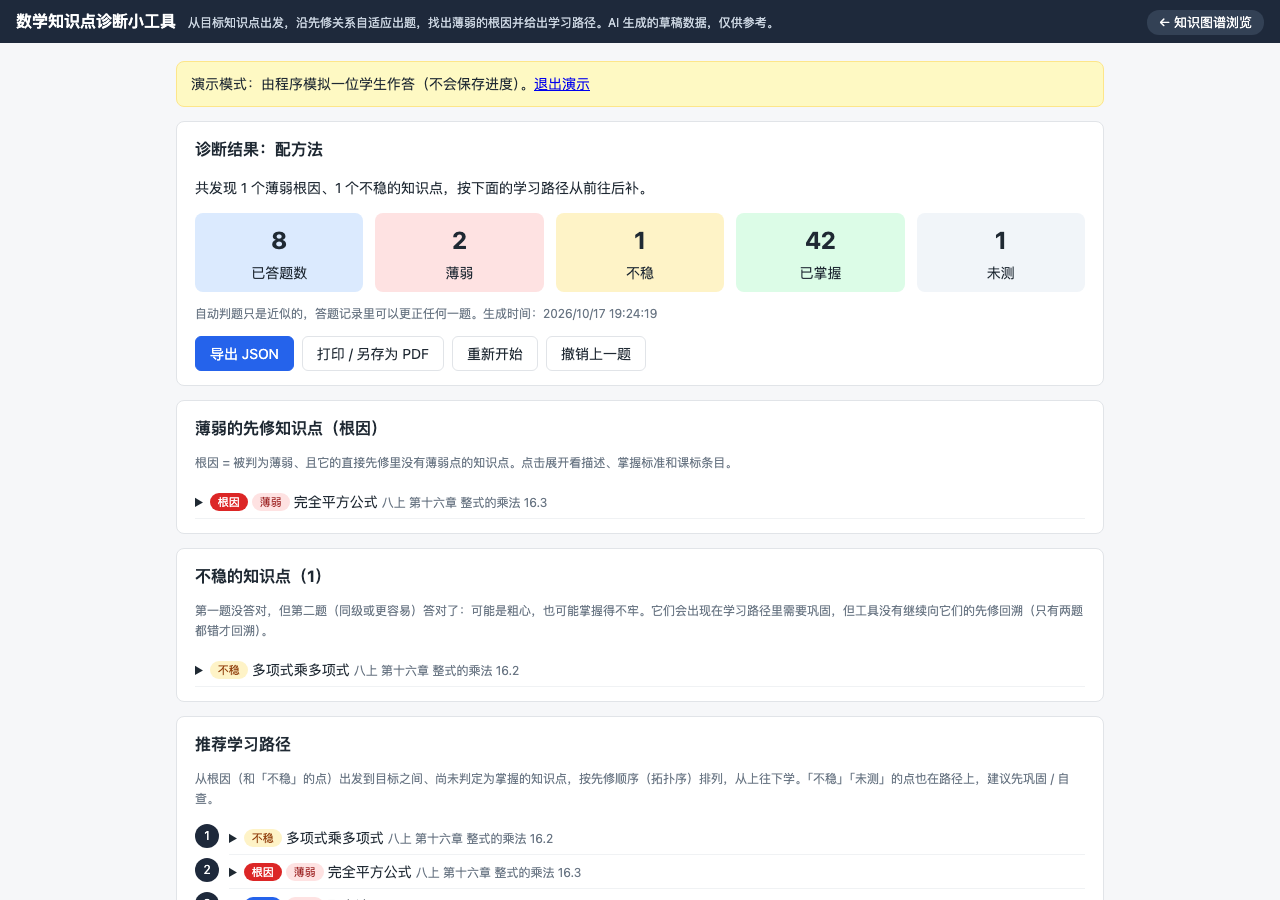Click the 撤销上一题 button

pos(596,353)
